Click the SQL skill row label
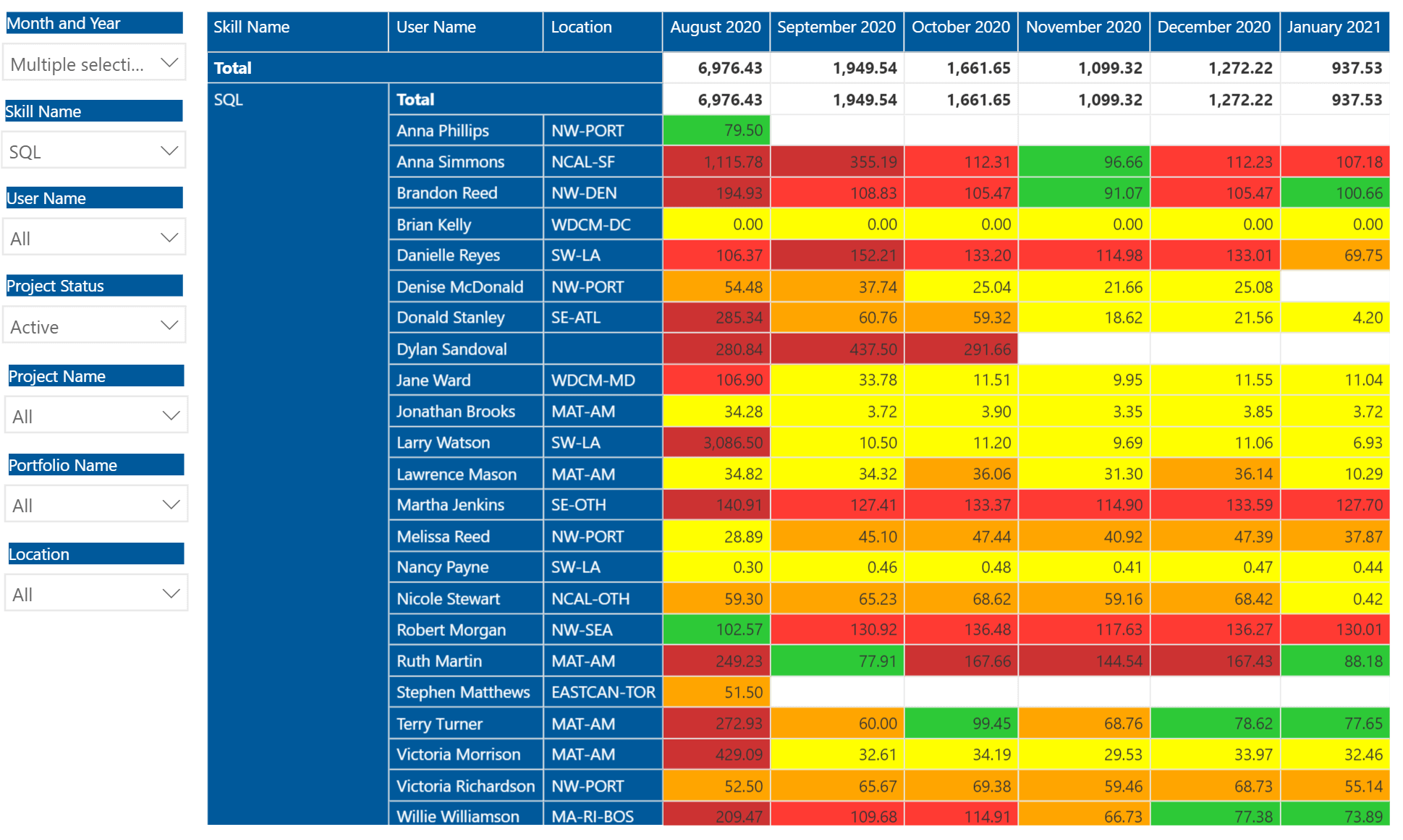This screenshot has width=1403, height=840. [x=228, y=100]
